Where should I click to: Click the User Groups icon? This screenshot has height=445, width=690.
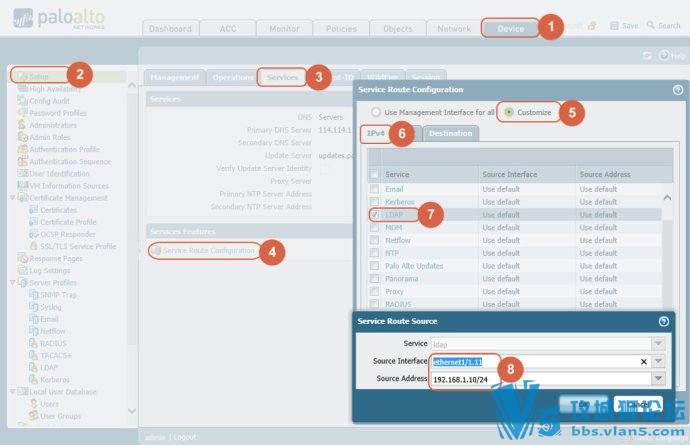[33, 416]
